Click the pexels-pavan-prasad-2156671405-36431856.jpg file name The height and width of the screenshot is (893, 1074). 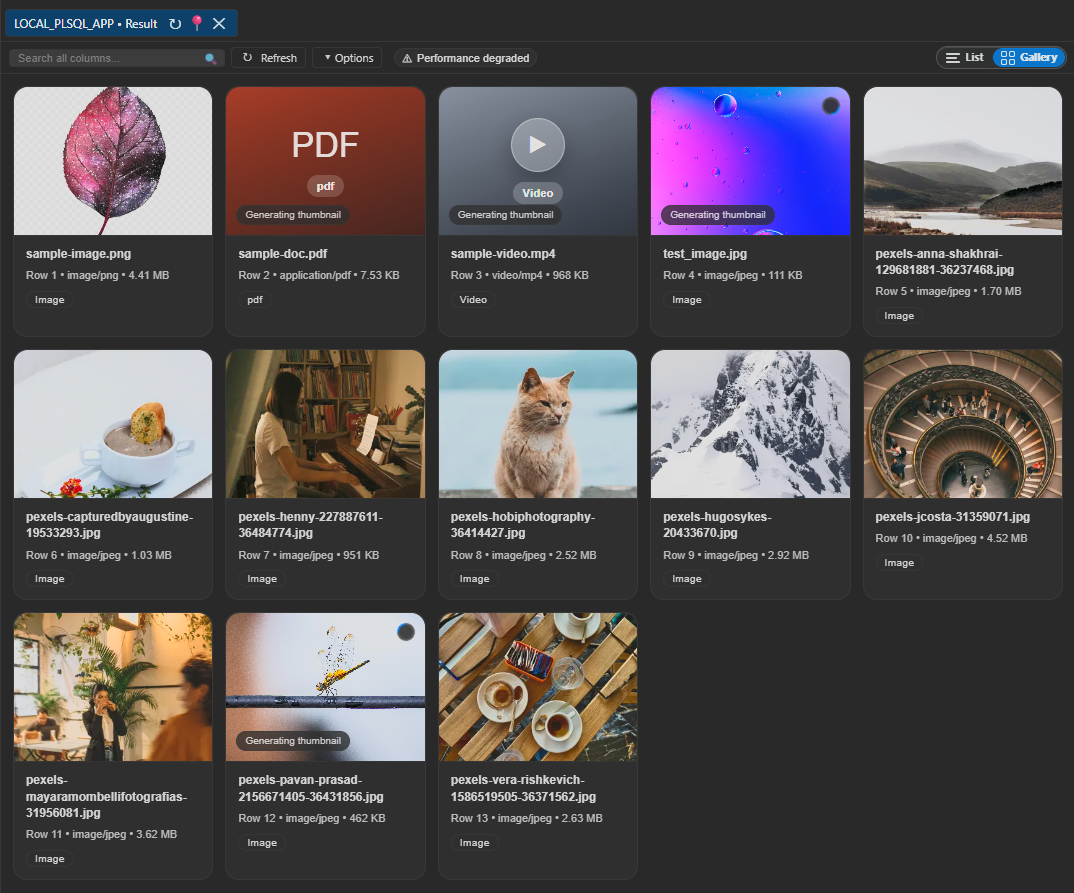click(311, 788)
